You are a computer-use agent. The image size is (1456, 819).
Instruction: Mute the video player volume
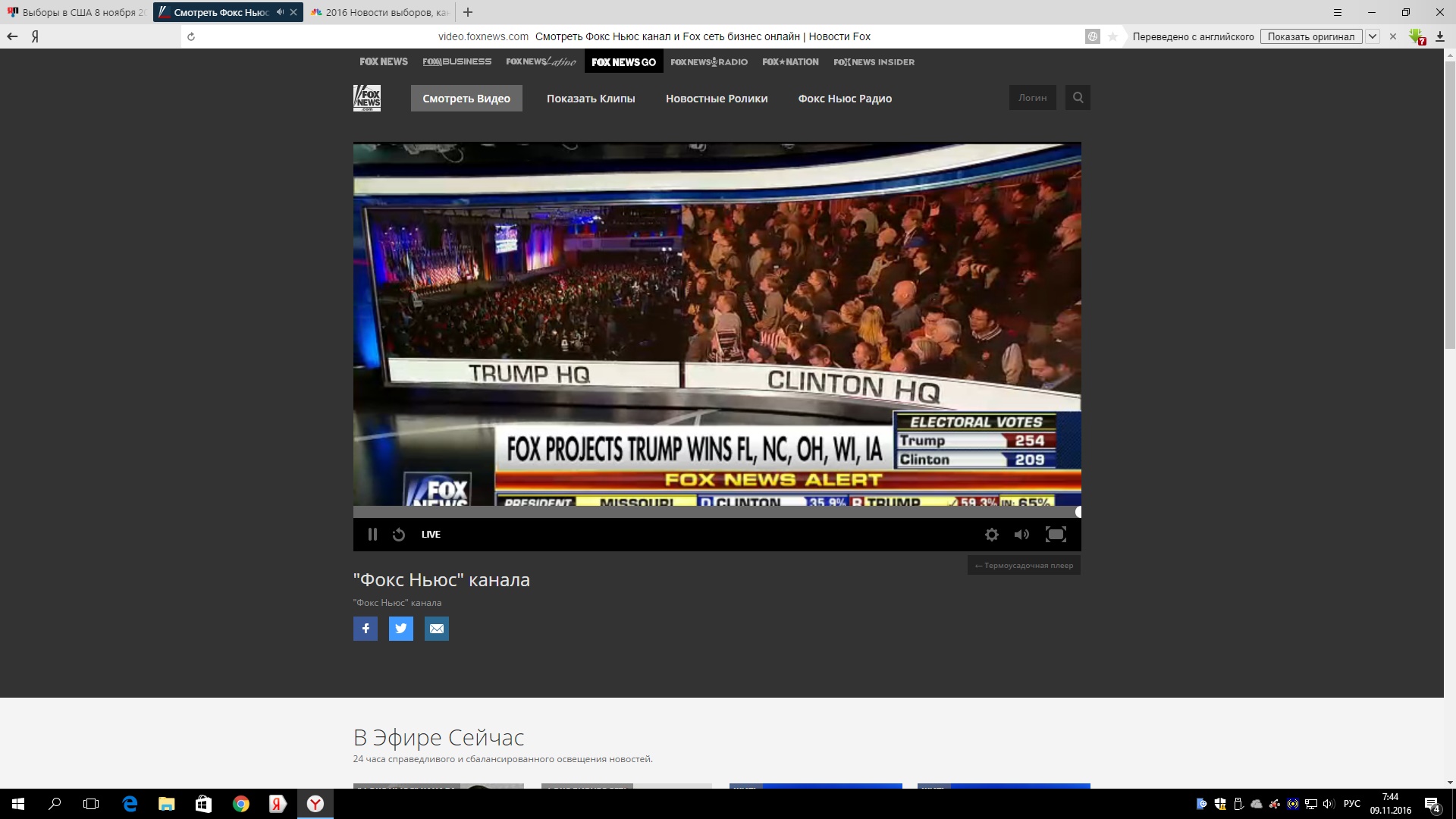1022,535
